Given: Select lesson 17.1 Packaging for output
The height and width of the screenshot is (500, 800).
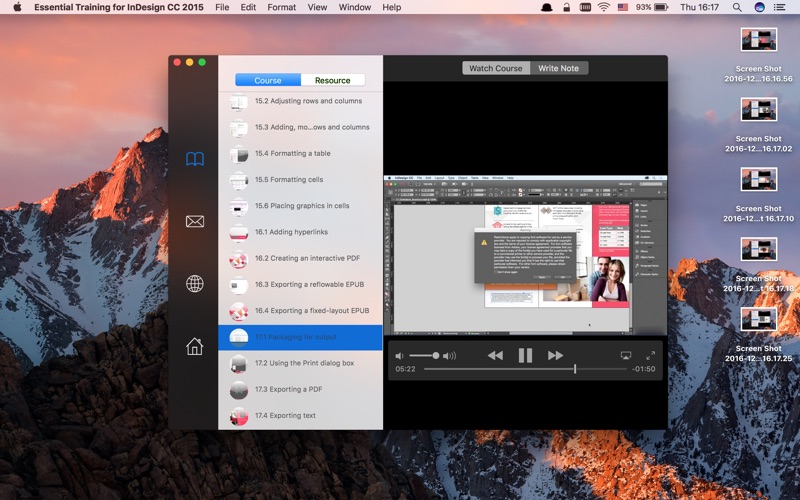Looking at the screenshot, I should pyautogui.click(x=301, y=337).
